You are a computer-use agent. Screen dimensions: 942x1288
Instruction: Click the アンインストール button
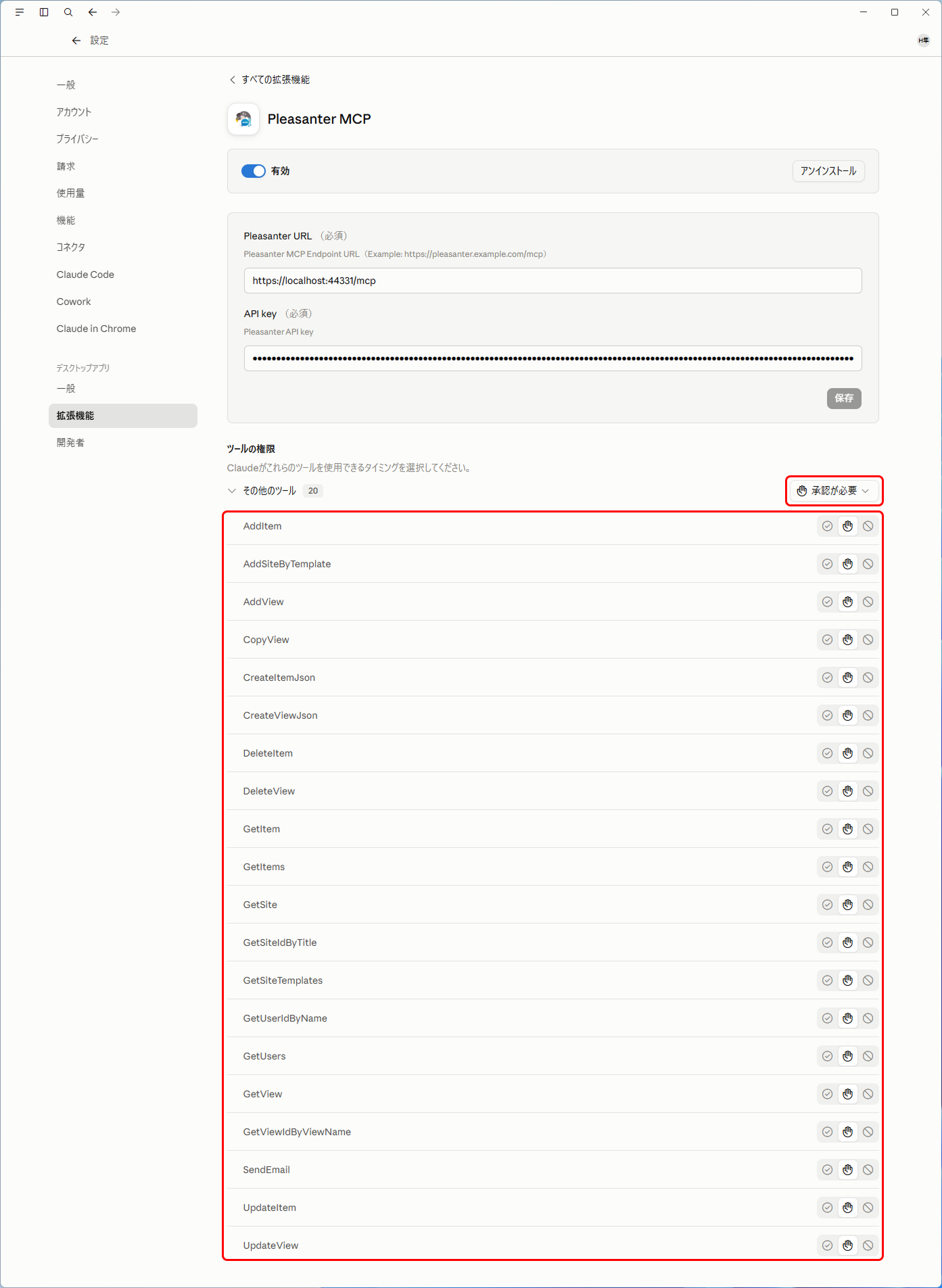(828, 171)
